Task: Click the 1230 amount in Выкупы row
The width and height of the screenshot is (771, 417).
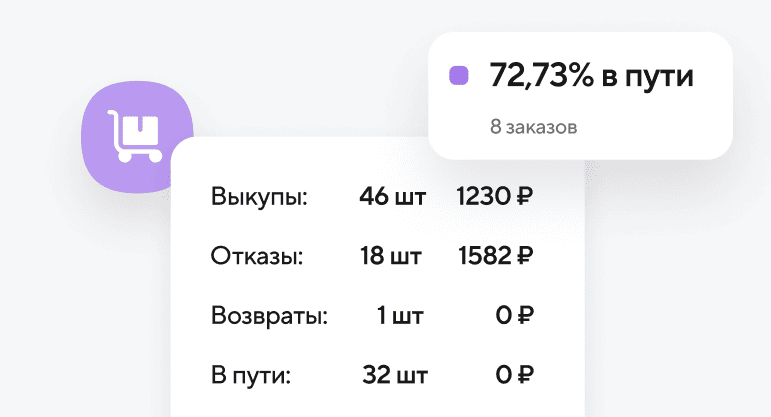Action: point(484,197)
